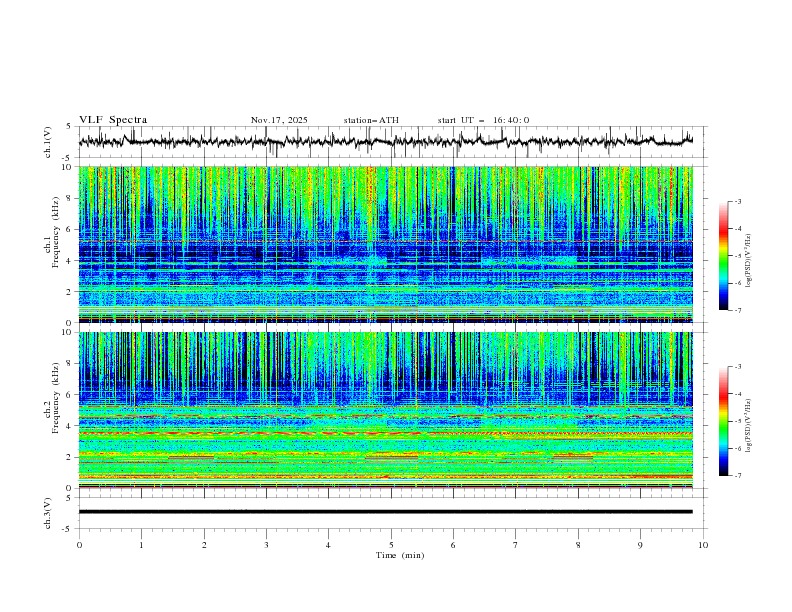The height and width of the screenshot is (612, 792).
Task: Click the 5 minute tick label
Action: 391,545
